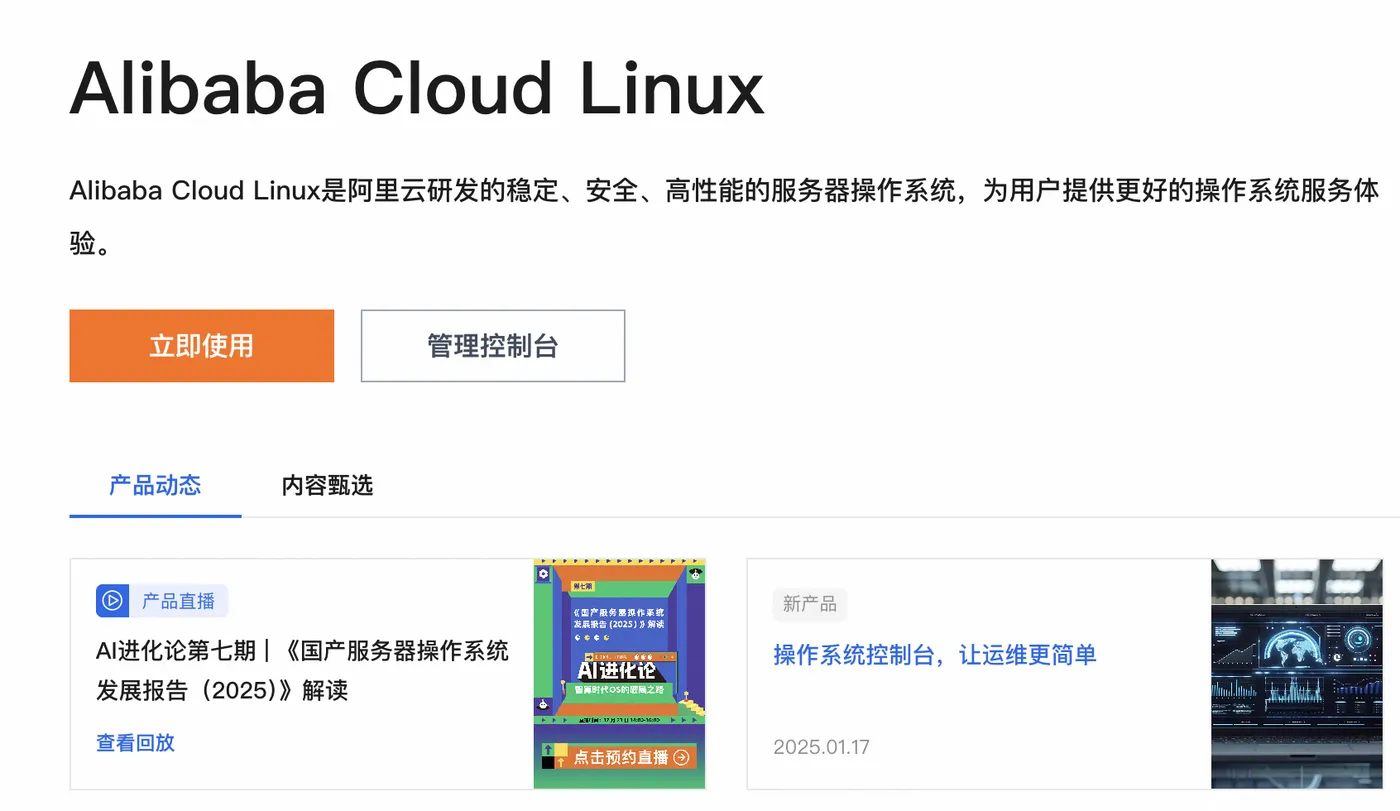Click the gear icon at the poster's top-left corner
This screenshot has height=811, width=1400.
click(x=543, y=574)
